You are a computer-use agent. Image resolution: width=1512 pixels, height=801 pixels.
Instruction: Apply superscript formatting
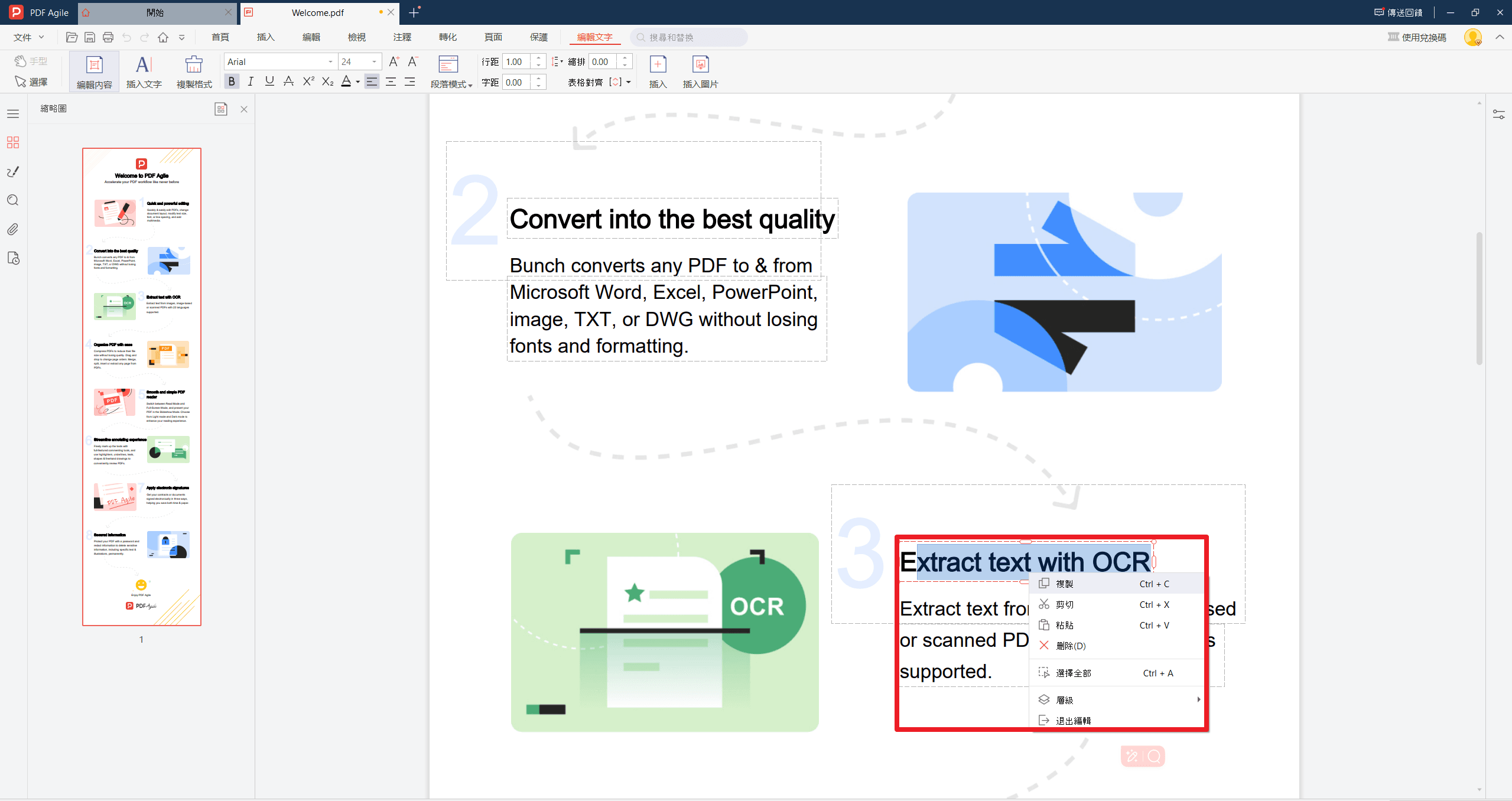pyautogui.click(x=308, y=82)
